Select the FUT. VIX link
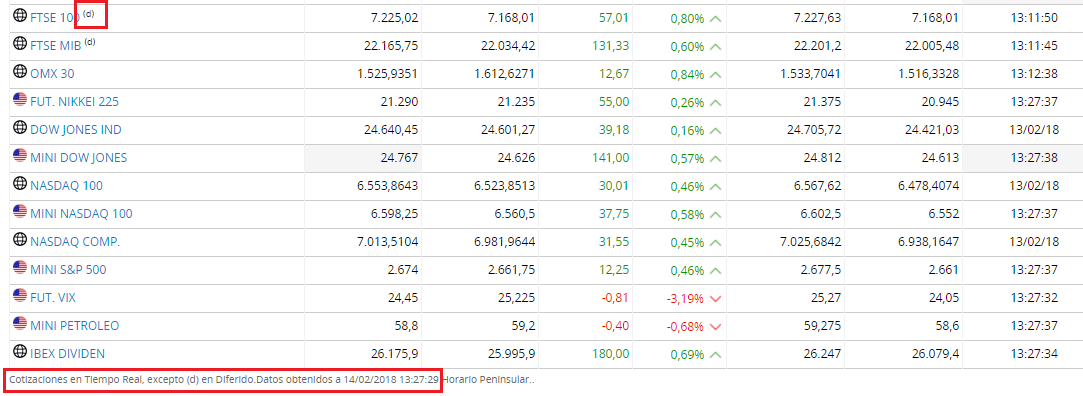This screenshot has height=396, width=1083. click(53, 298)
